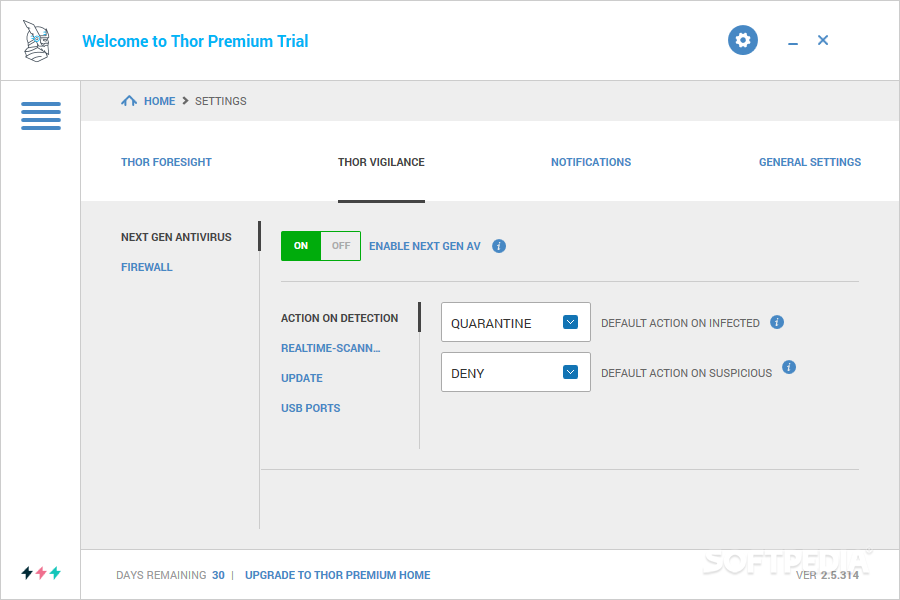Click Upgrade to Thor Premium Home link
Viewport: 900px width, 600px height.
[x=338, y=575]
